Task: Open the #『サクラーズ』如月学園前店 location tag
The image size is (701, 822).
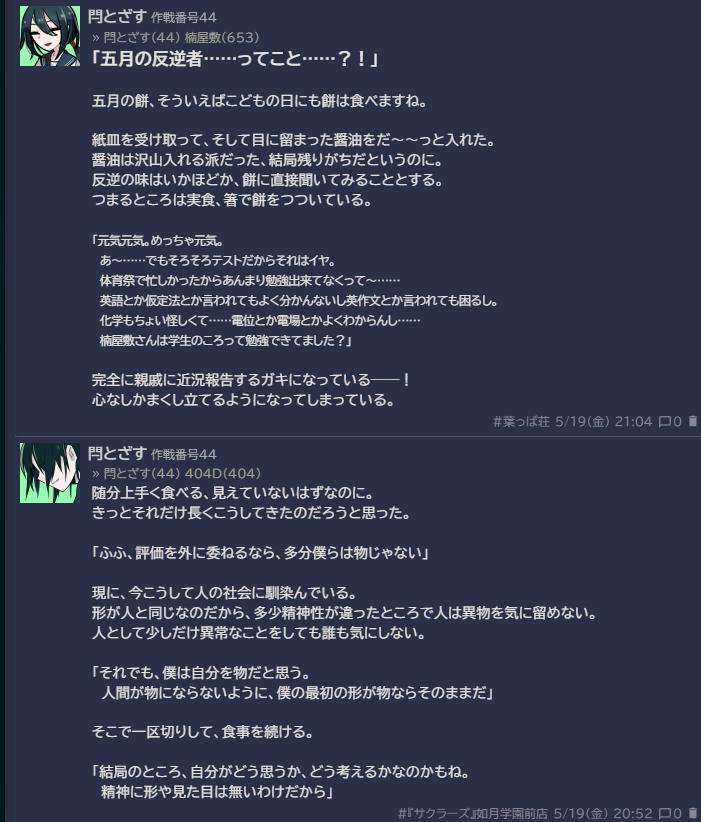Action: pos(473,813)
